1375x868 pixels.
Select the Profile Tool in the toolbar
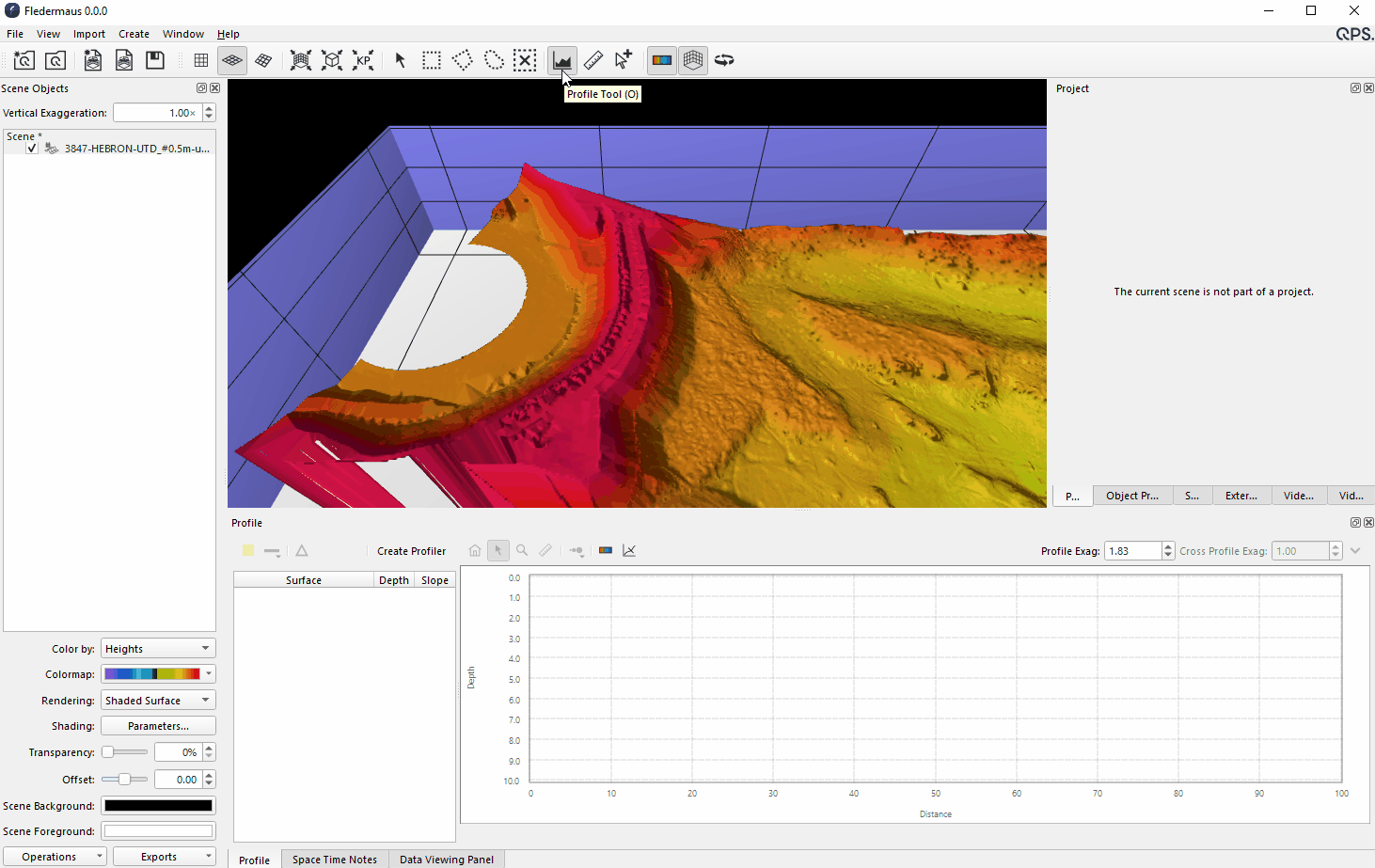[562, 60]
